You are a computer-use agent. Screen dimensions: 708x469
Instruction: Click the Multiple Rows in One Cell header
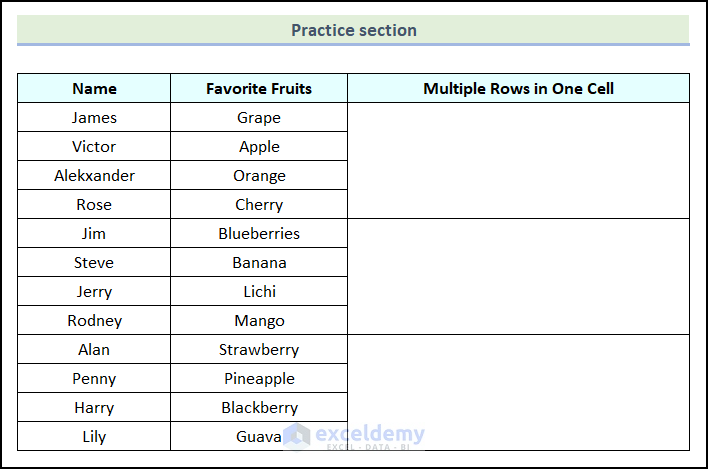(518, 88)
